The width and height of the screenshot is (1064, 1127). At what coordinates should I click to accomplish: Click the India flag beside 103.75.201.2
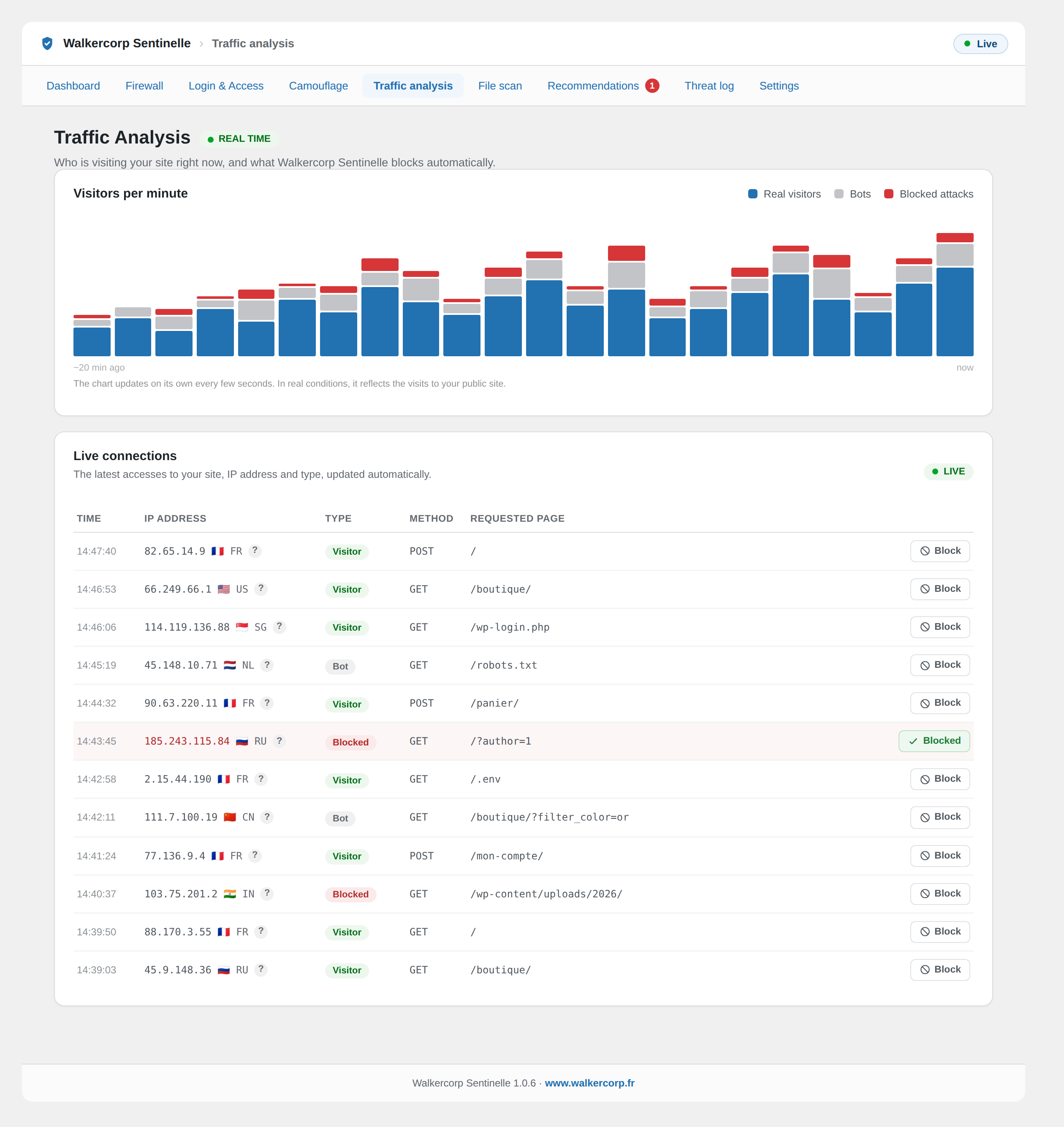coord(230,894)
